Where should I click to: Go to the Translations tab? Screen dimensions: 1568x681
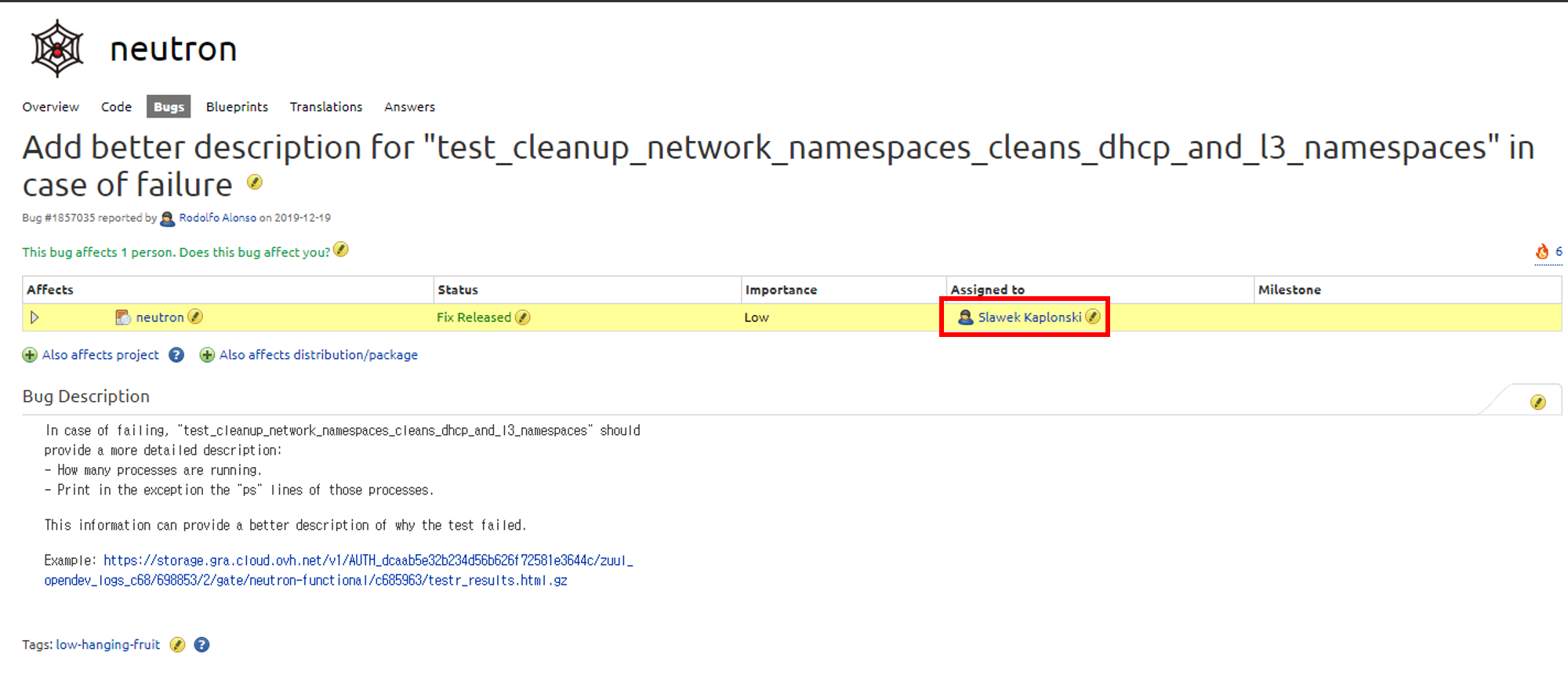pyautogui.click(x=326, y=107)
